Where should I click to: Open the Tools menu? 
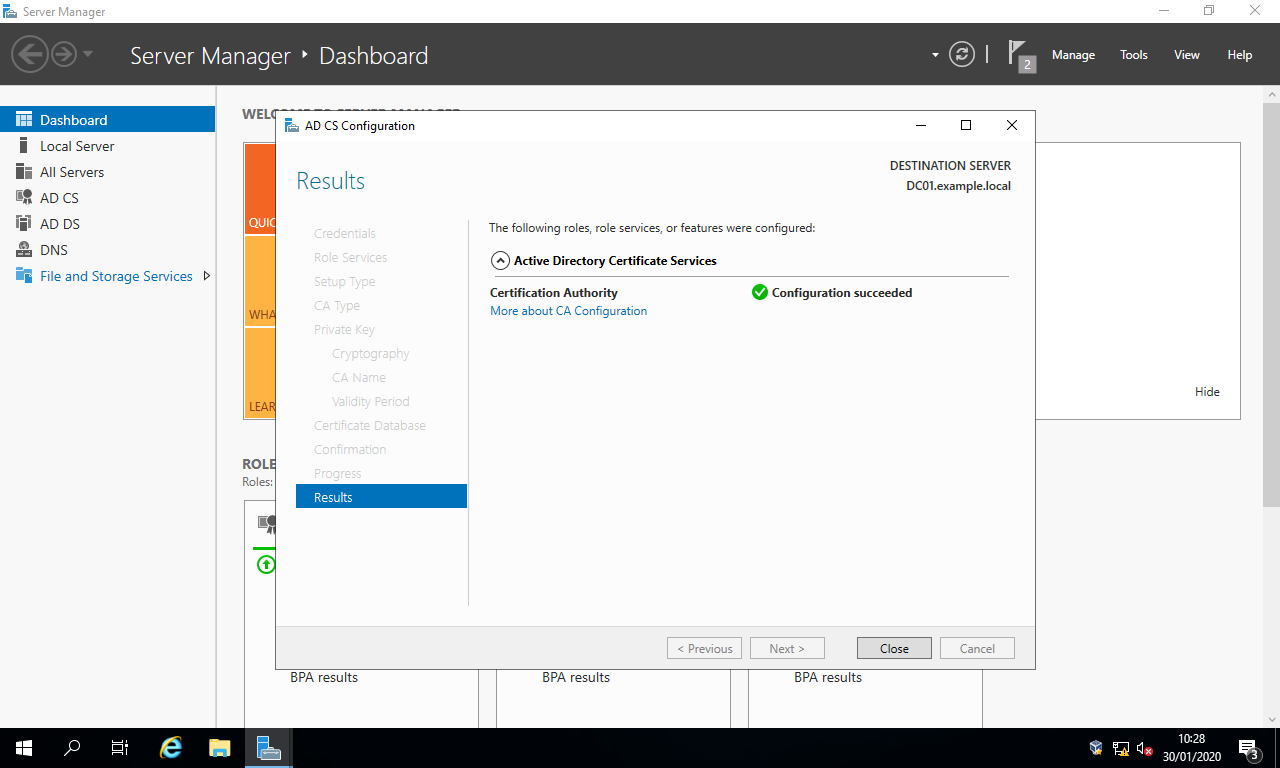click(1134, 55)
